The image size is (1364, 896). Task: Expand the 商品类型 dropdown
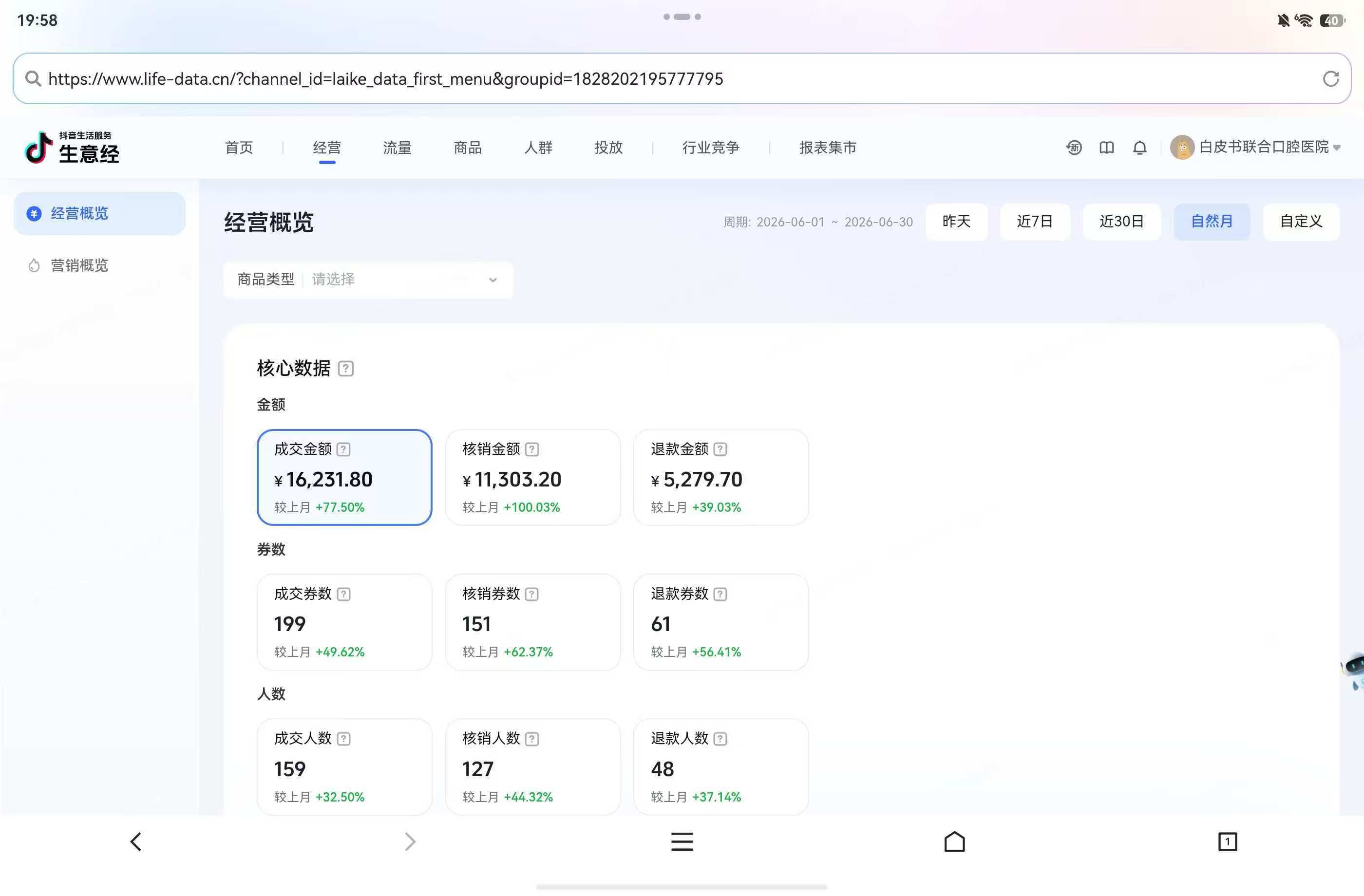click(368, 280)
